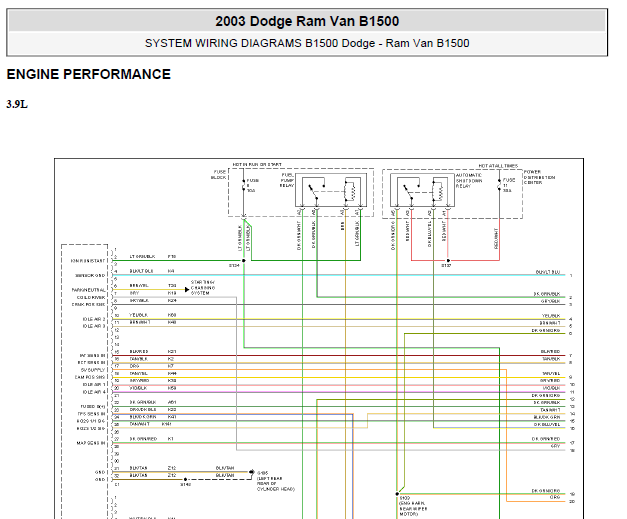Click the fuel pump relay coil symbol
The height and width of the screenshot is (519, 627).
click(x=350, y=191)
